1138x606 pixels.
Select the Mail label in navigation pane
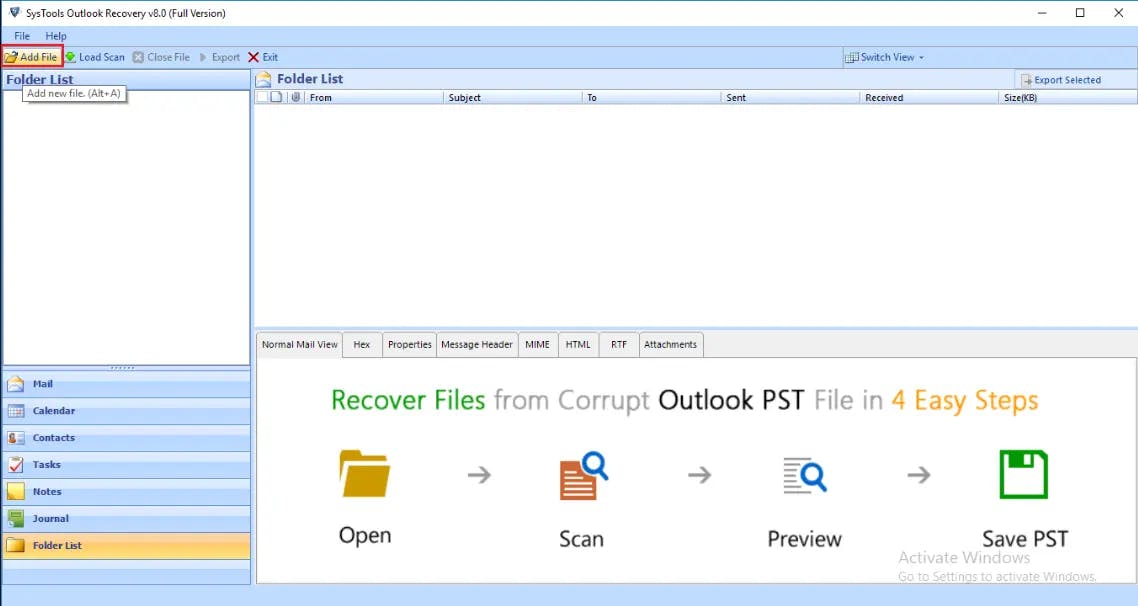[43, 384]
